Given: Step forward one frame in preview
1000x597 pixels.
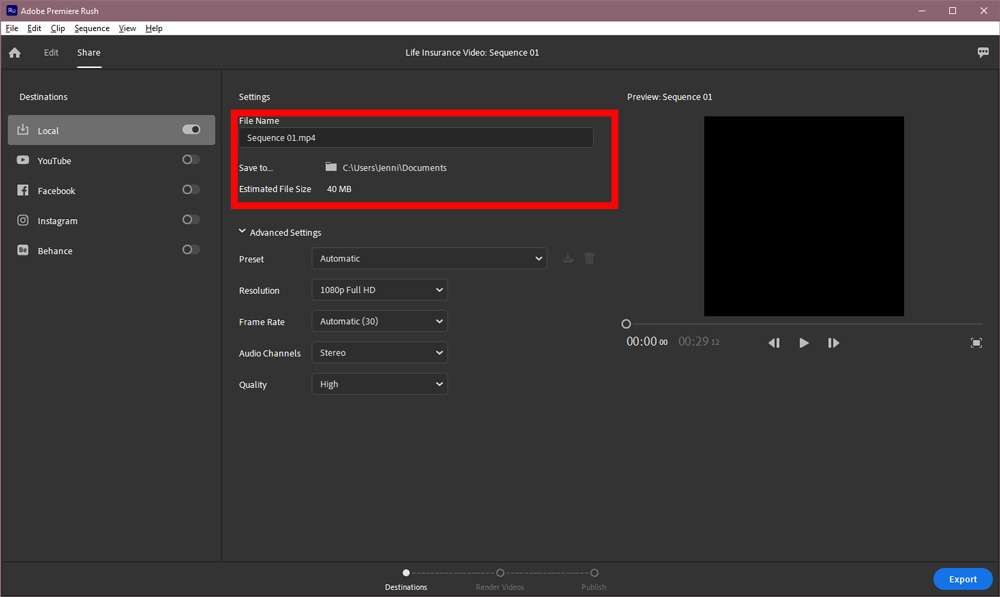Looking at the screenshot, I should (834, 343).
